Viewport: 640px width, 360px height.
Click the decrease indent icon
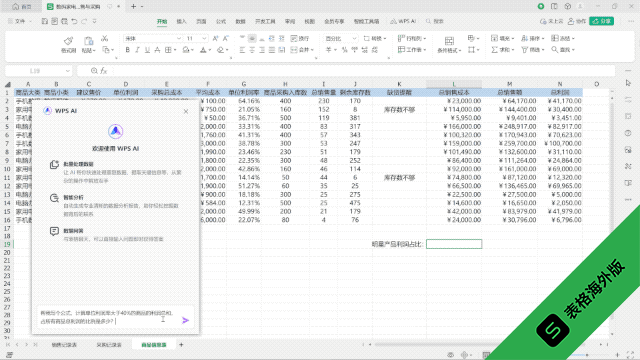tap(271, 38)
